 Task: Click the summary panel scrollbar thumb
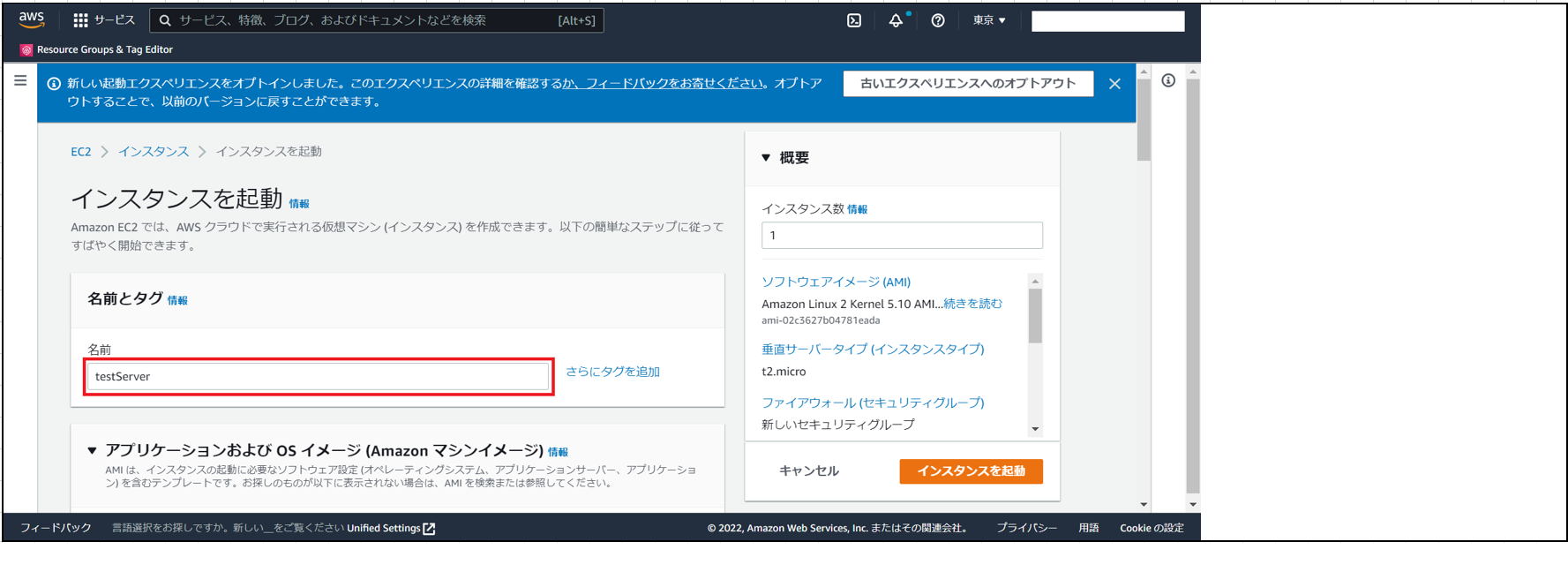[x=1035, y=315]
